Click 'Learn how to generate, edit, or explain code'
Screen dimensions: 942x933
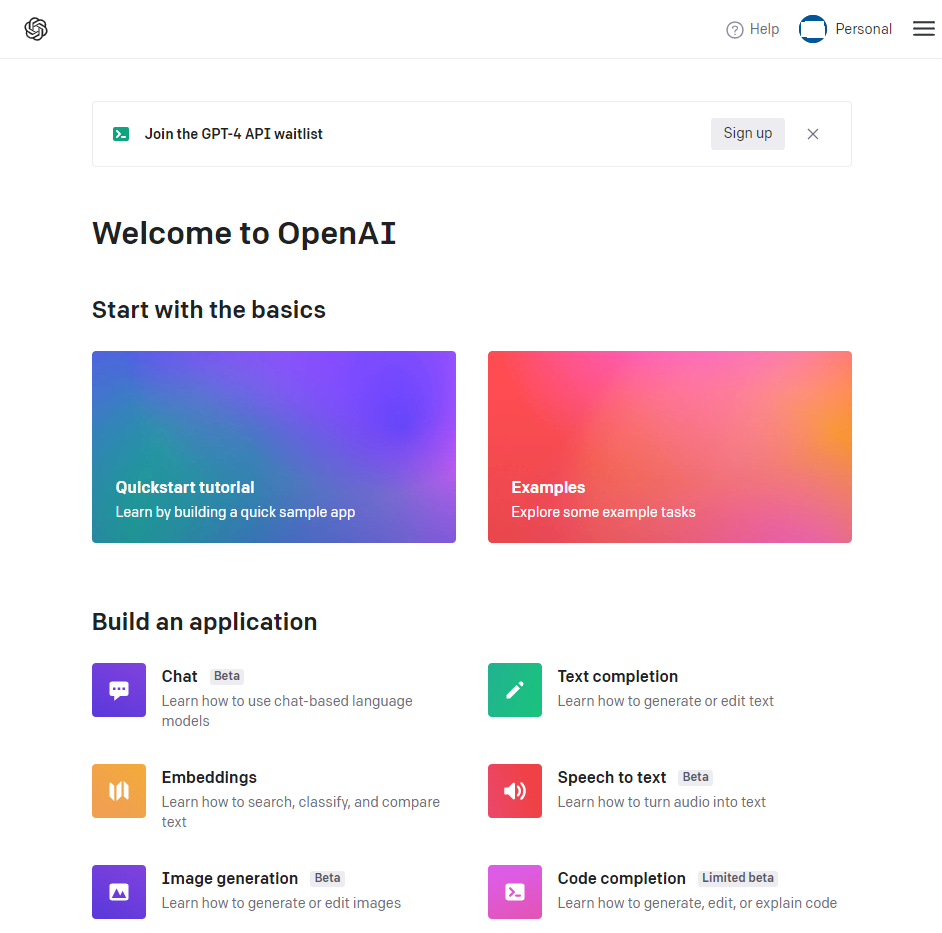click(697, 903)
